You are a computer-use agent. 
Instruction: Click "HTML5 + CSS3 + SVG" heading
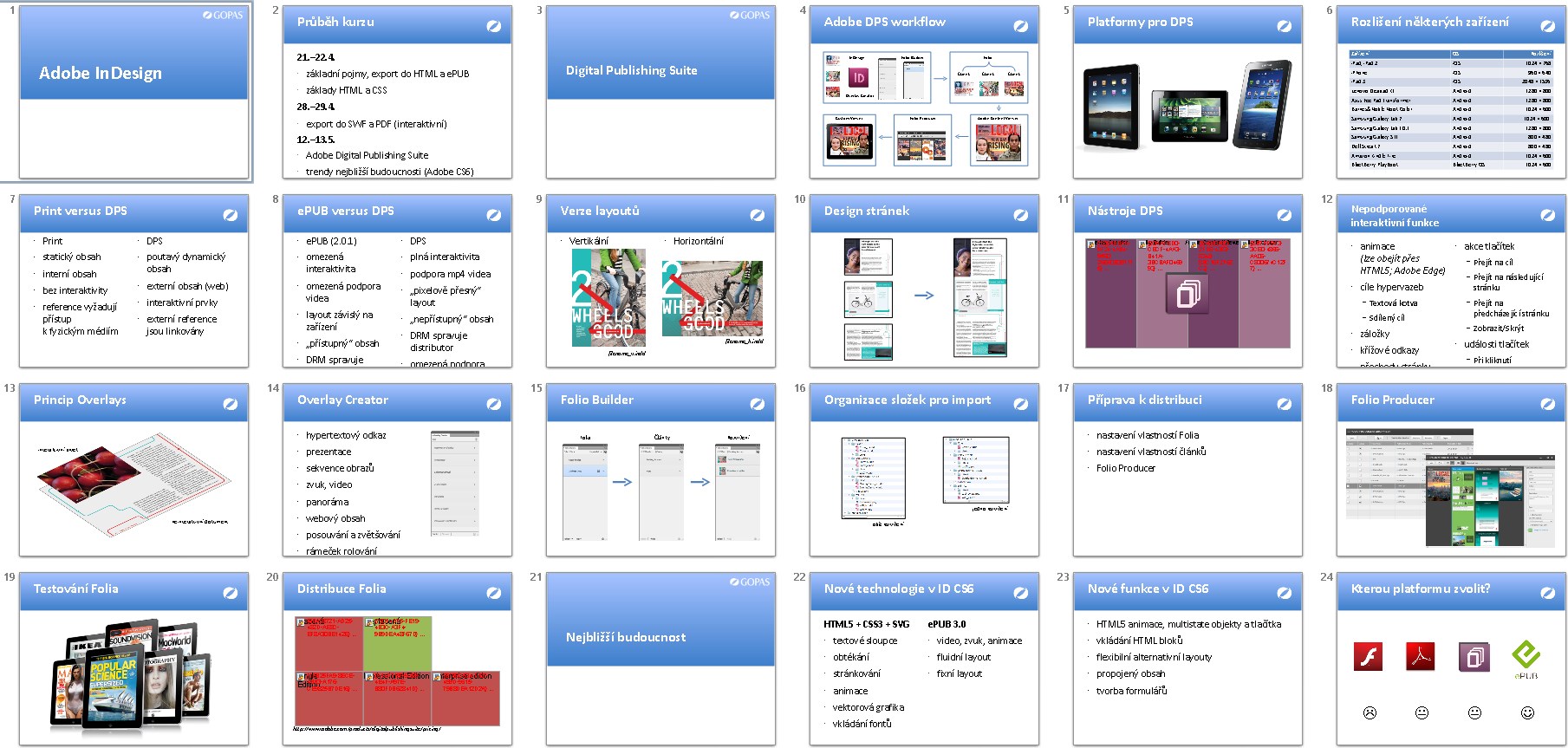(866, 624)
